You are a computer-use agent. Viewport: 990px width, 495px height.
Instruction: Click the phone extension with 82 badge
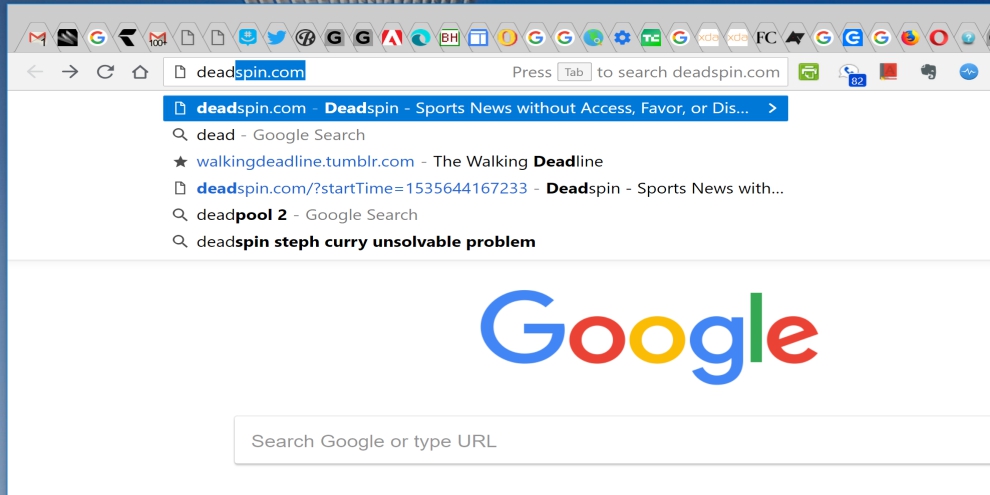pos(850,73)
